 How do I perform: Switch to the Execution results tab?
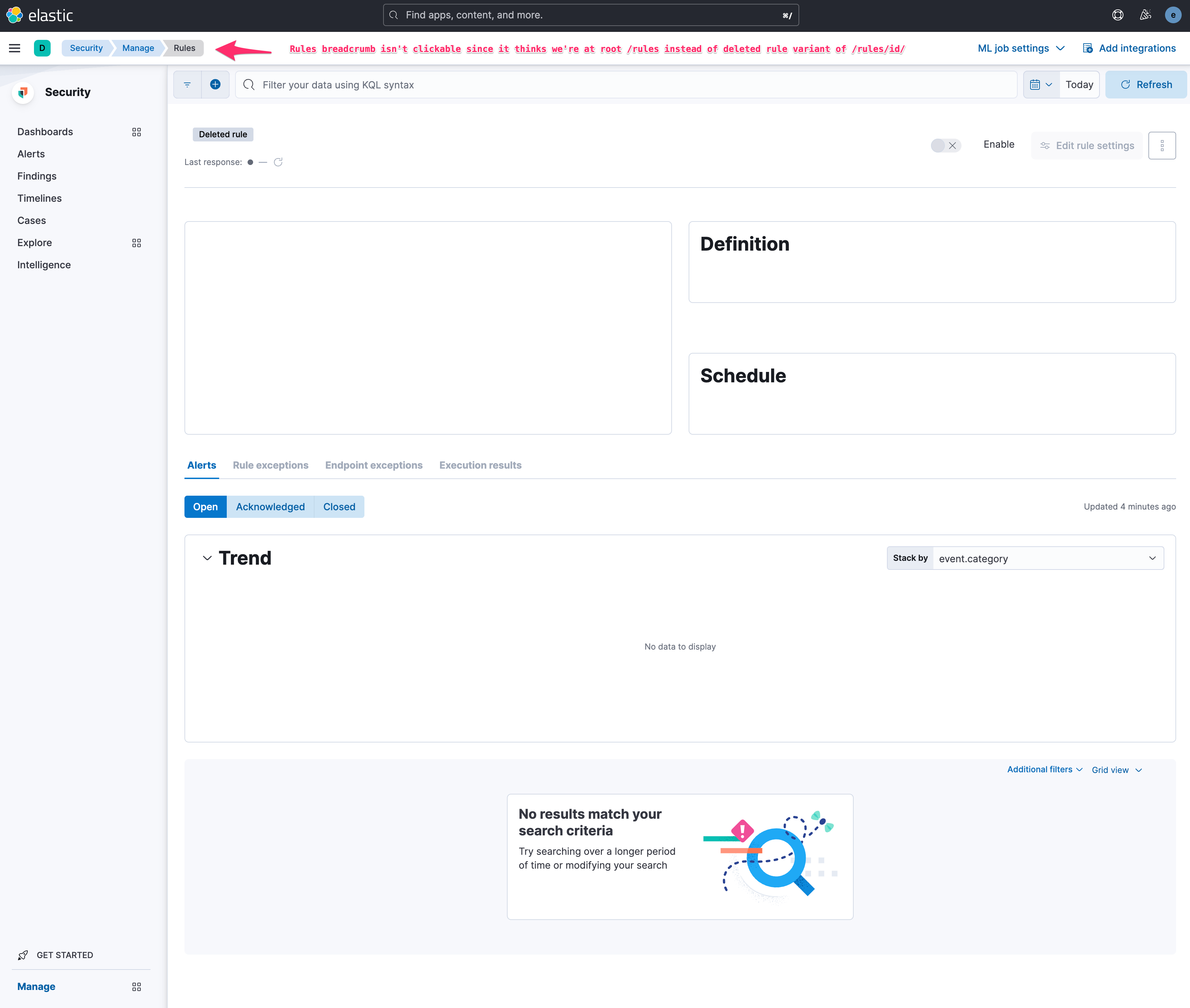(x=480, y=465)
